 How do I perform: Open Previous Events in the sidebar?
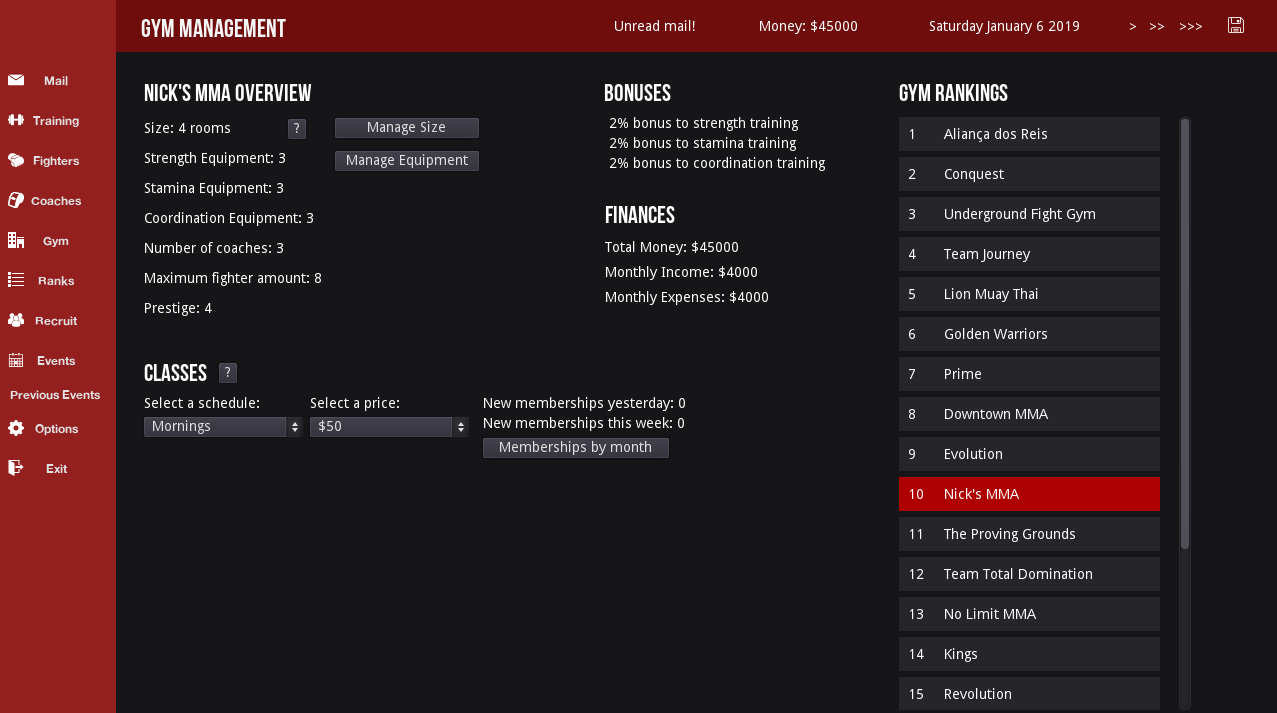pos(55,395)
